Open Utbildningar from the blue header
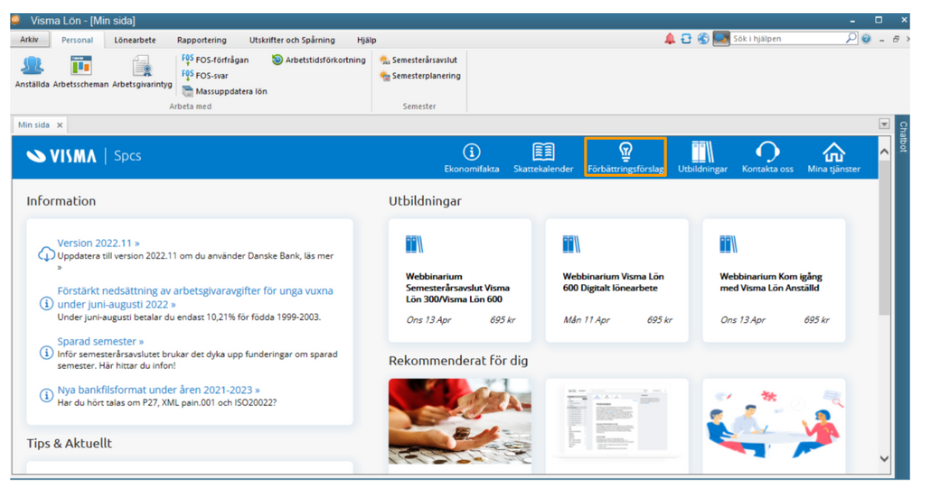This screenshot has height=481, width=925. pos(702,153)
